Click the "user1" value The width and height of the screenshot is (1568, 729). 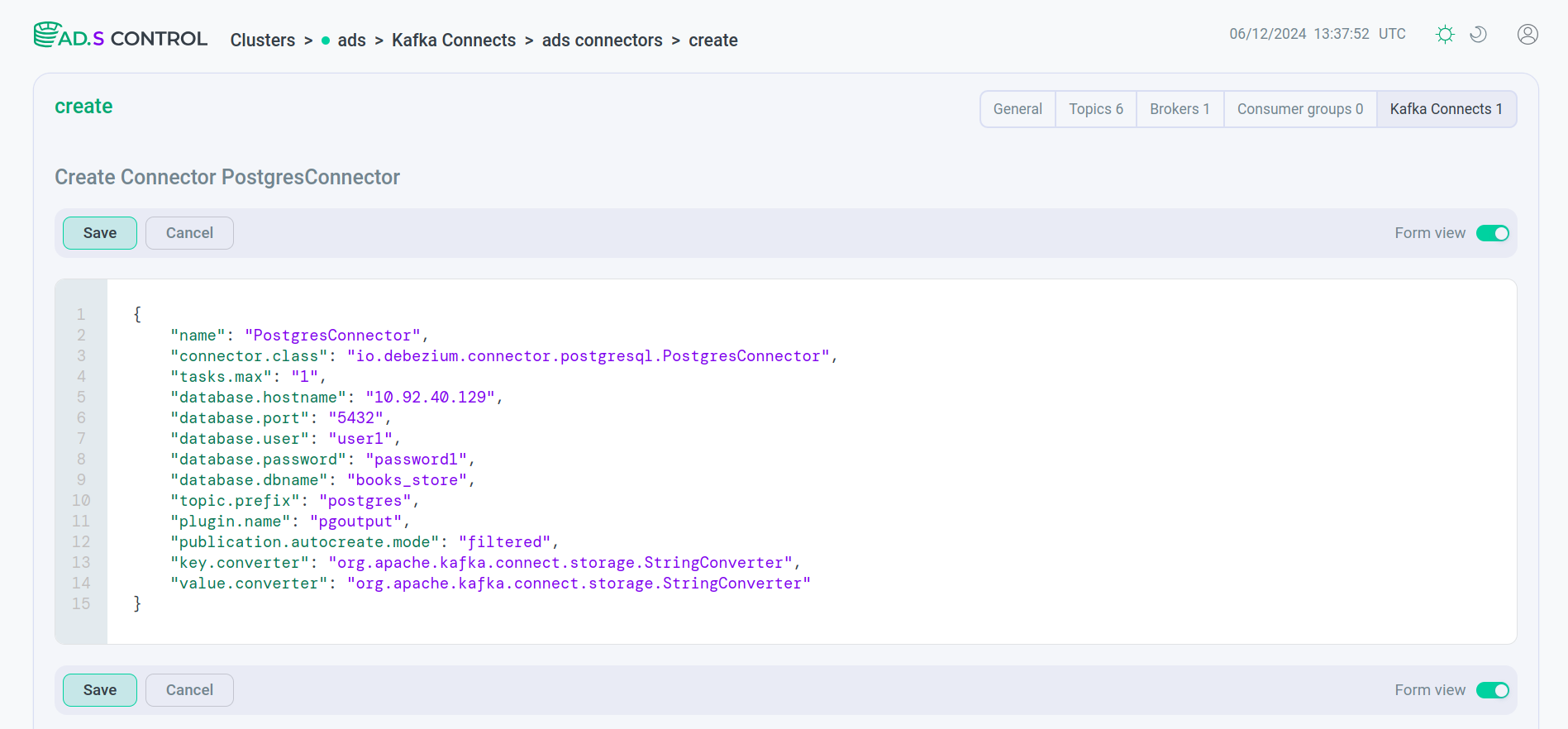(360, 439)
